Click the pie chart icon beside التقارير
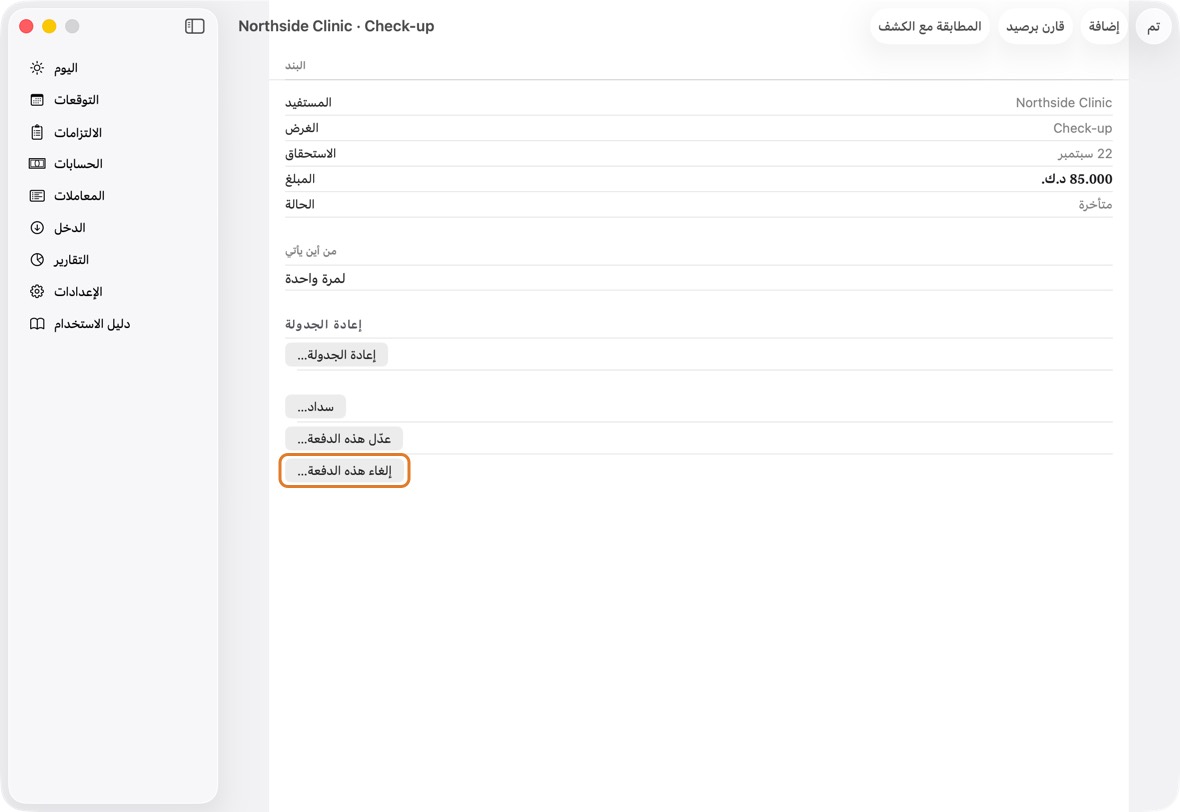 click(x=37, y=260)
